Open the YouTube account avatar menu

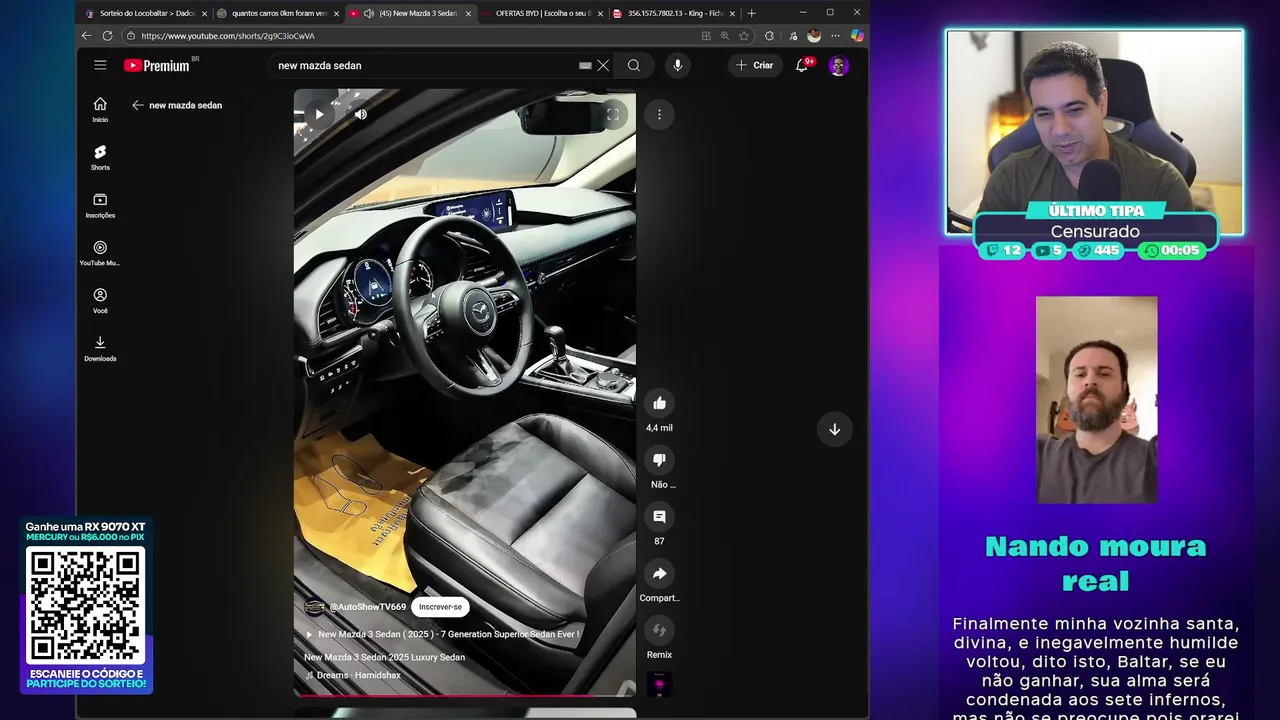pos(839,65)
